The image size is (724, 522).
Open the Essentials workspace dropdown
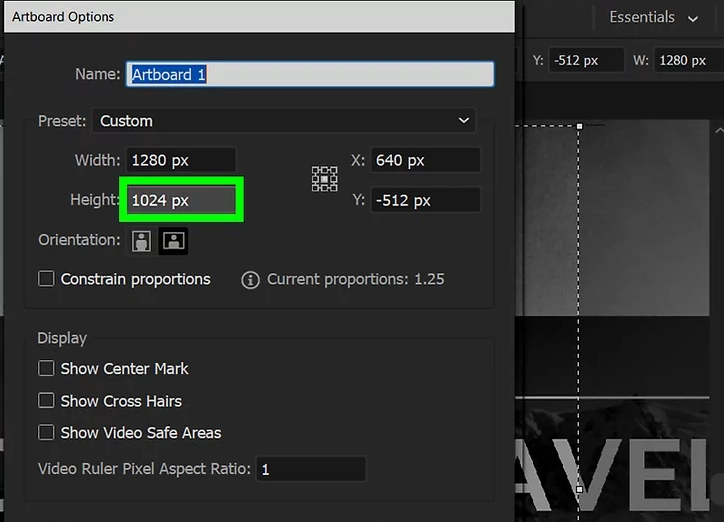pos(653,18)
